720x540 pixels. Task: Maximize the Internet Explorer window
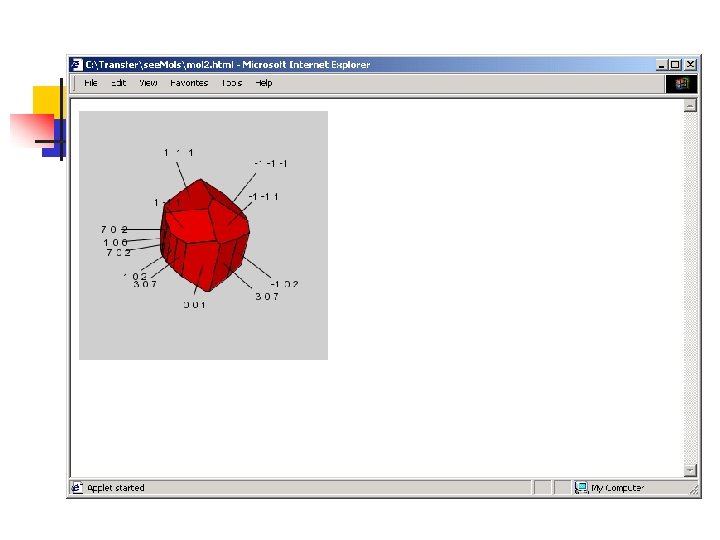click(675, 65)
